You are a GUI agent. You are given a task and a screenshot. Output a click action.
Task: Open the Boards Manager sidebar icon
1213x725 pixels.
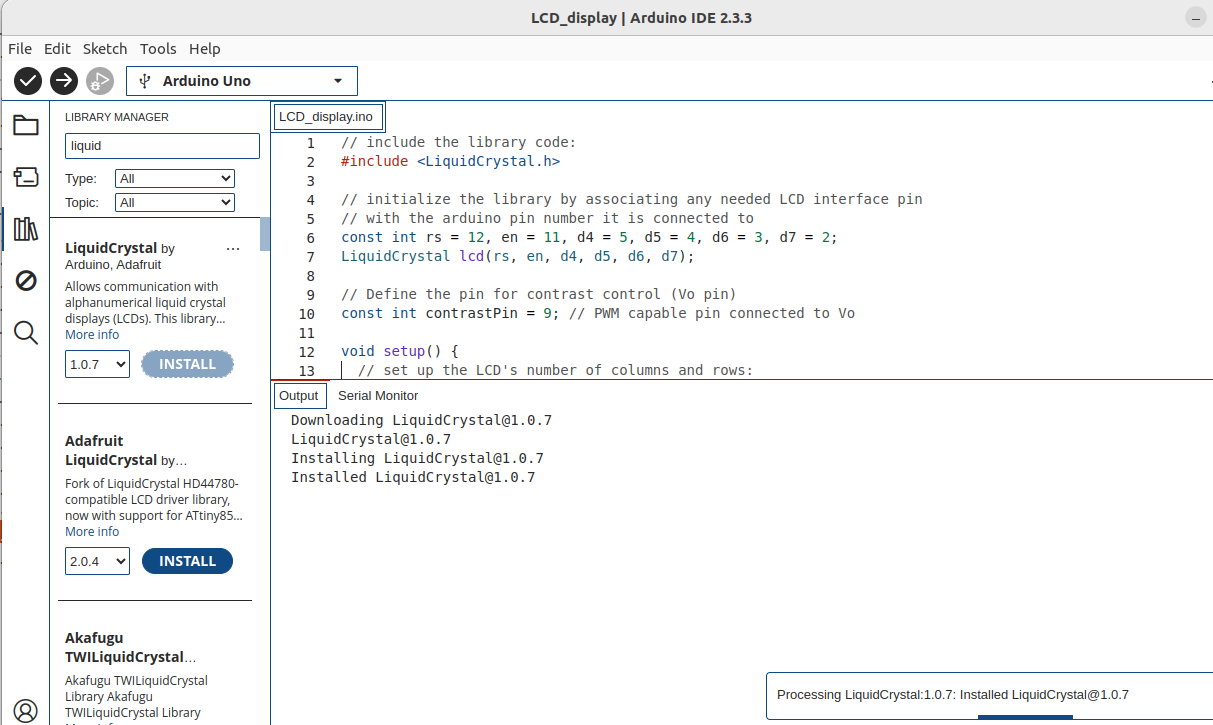pyautogui.click(x=25, y=177)
